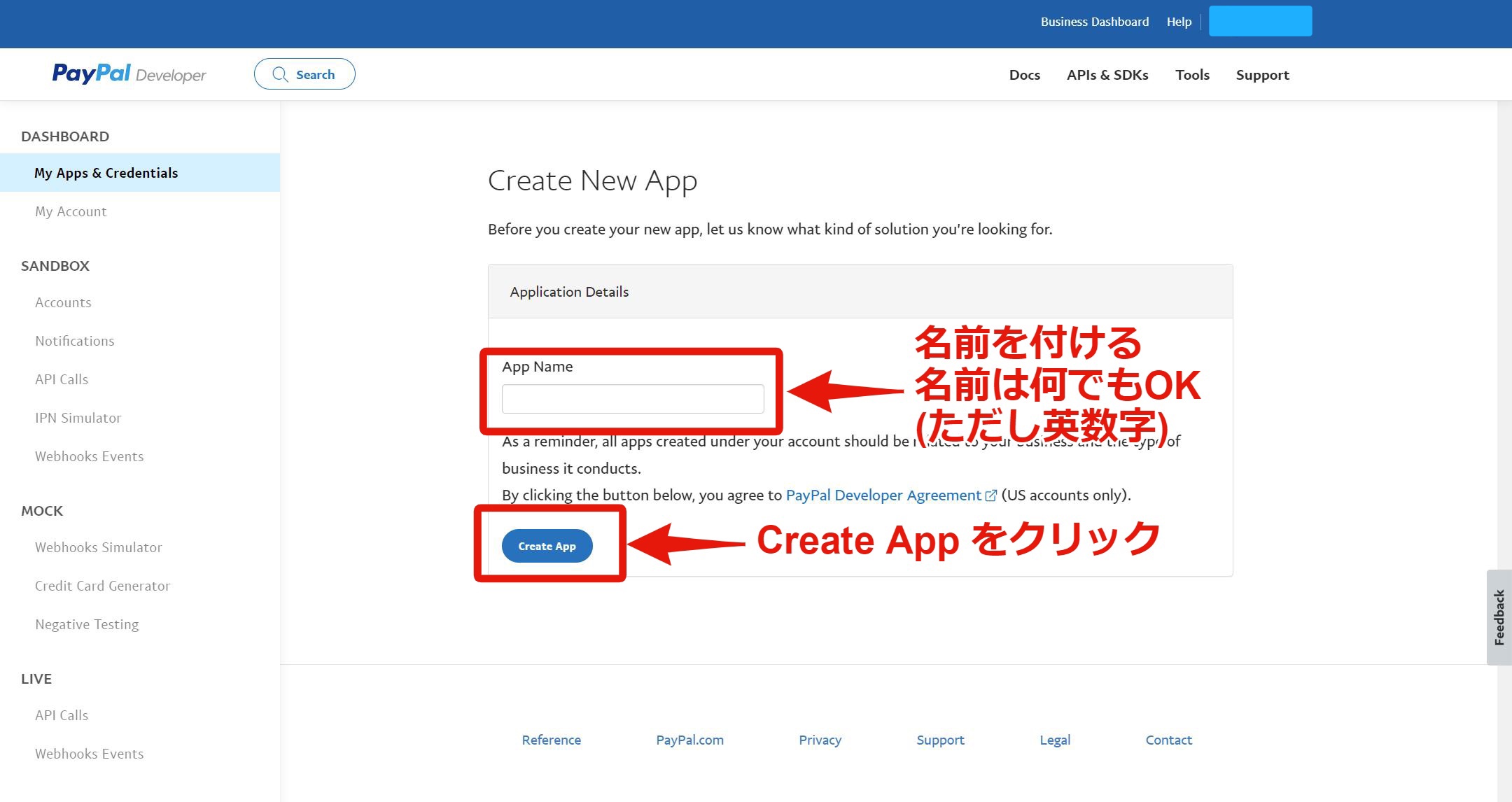
Task: Click the Create New App heading
Action: click(x=592, y=181)
